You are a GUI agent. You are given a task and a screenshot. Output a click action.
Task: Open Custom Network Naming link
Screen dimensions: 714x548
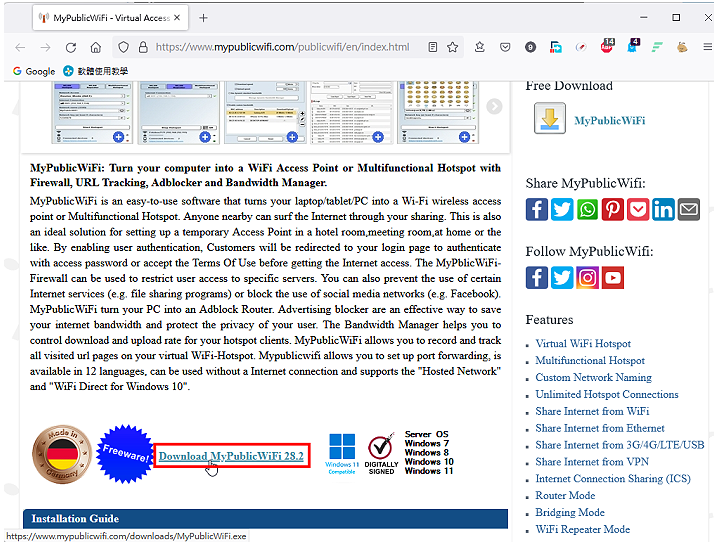(593, 377)
